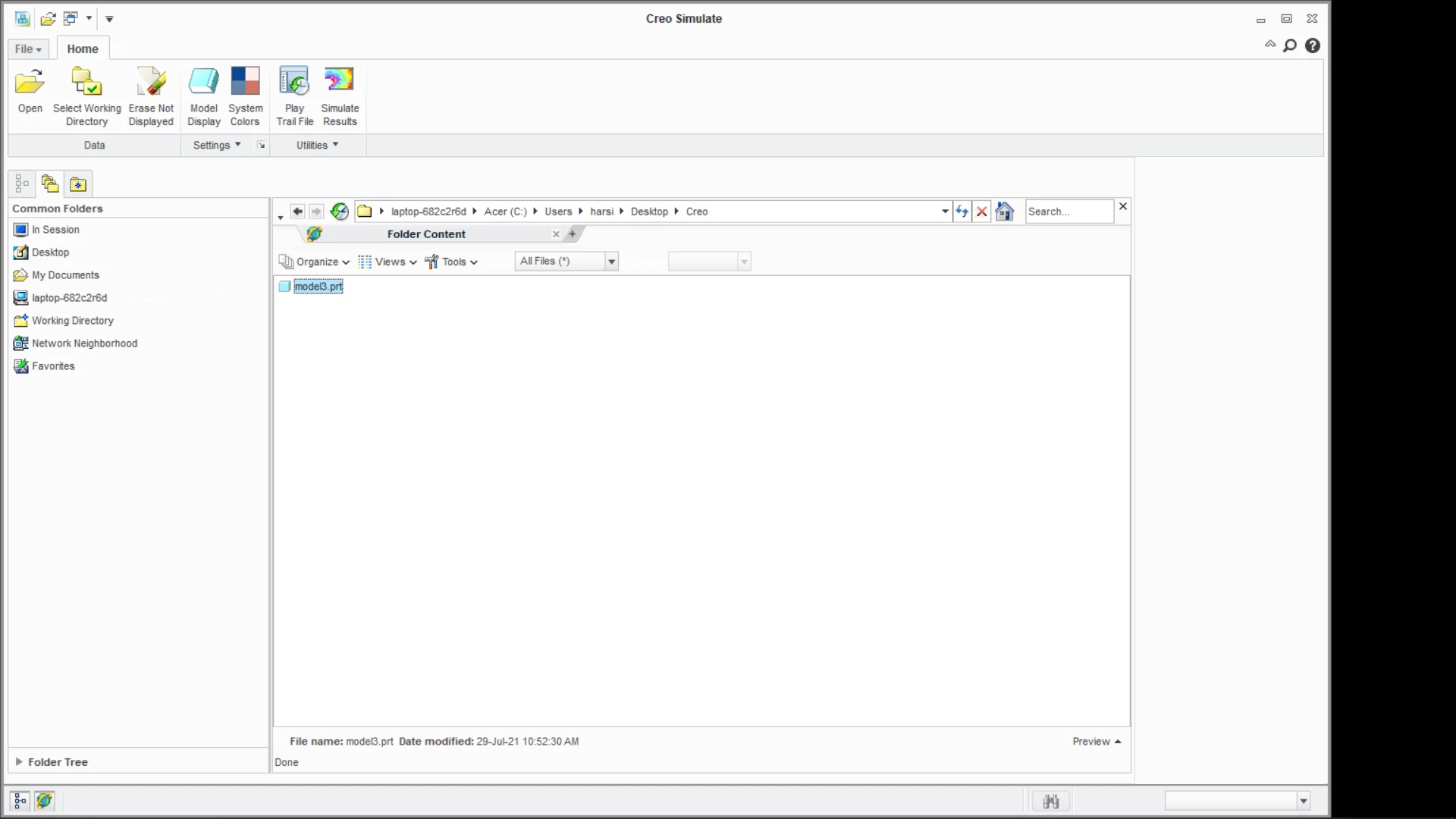Select Working Directory in Common Folders
Image resolution: width=1456 pixels, height=819 pixels.
(x=73, y=321)
